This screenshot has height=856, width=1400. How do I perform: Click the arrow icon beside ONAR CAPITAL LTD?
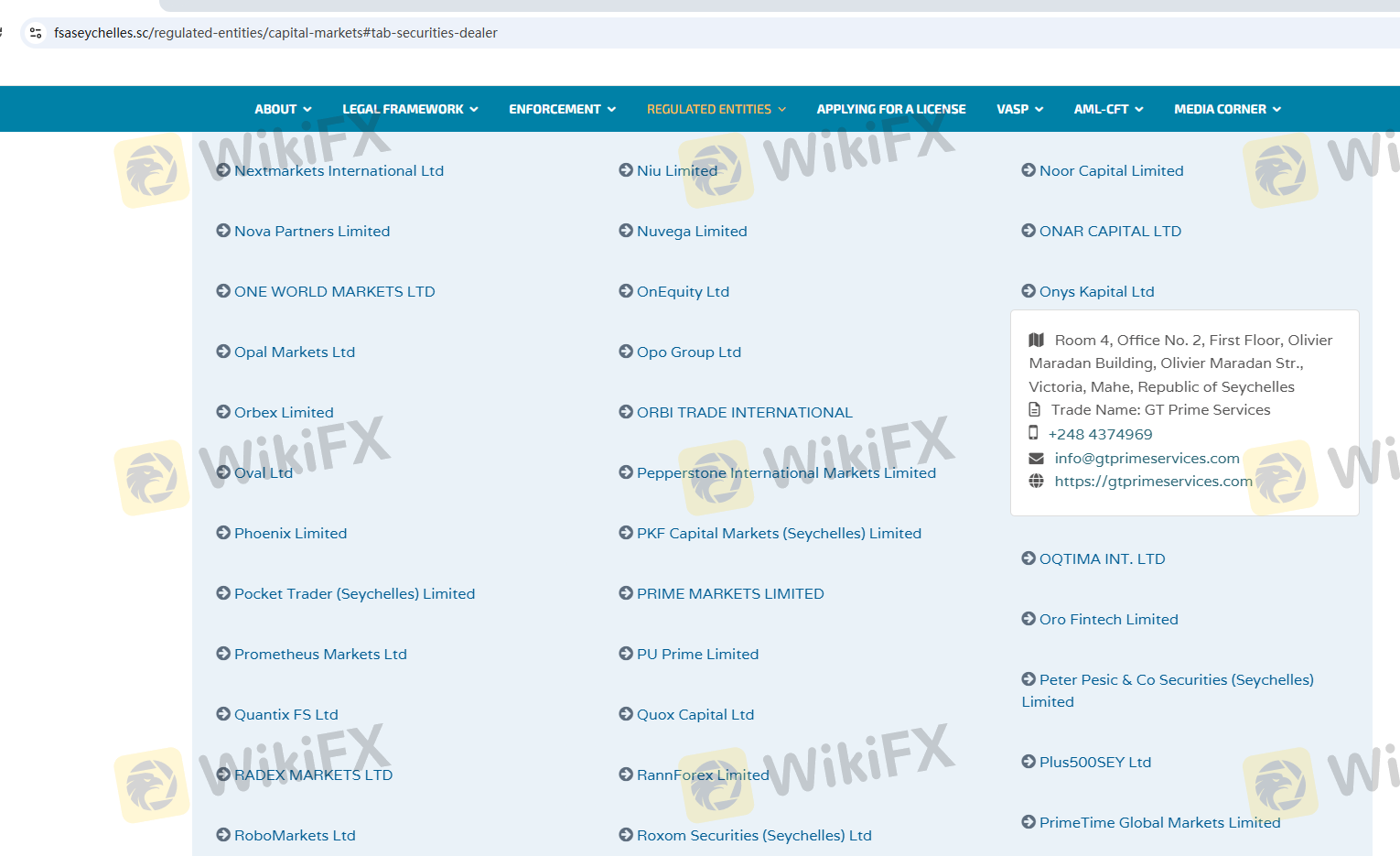pyautogui.click(x=1028, y=230)
